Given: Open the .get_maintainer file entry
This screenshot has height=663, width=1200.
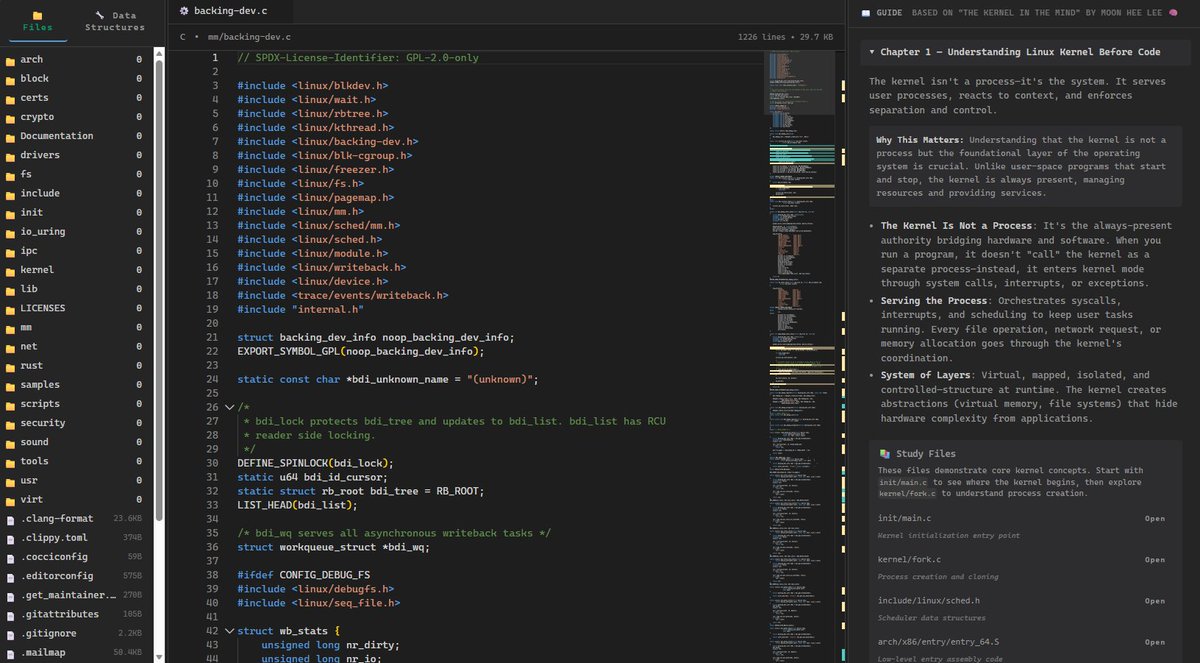Looking at the screenshot, I should pyautogui.click(x=74, y=595).
